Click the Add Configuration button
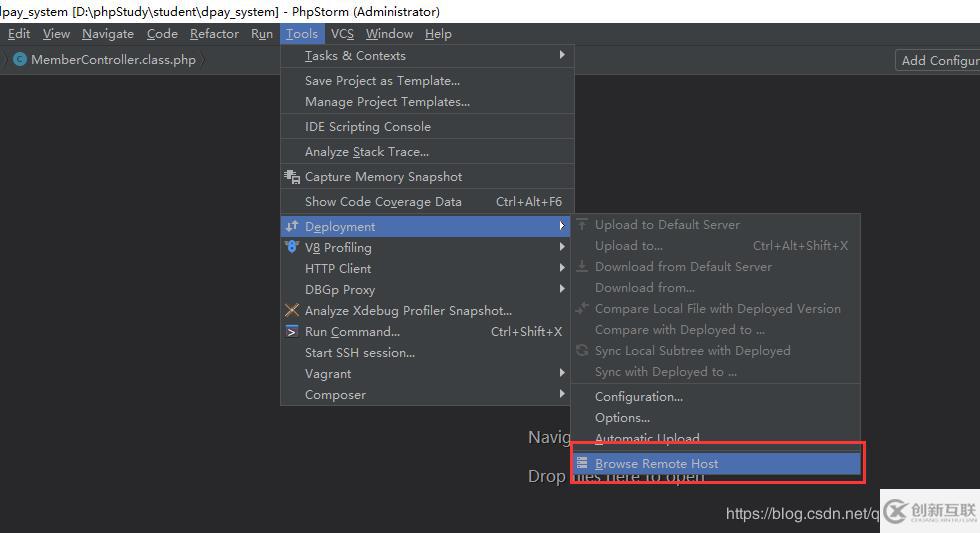Screen dimensions: 980x533 point(938,60)
